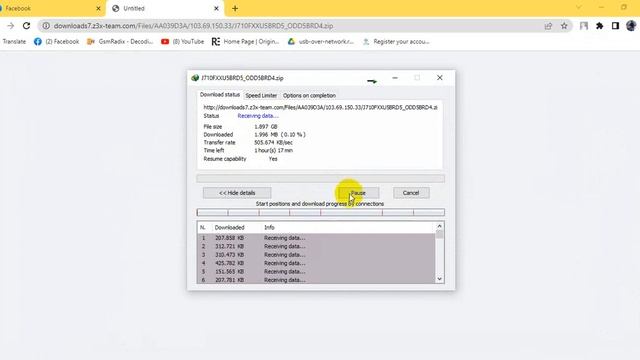Viewport: 640px width, 360px height.
Task: Restore down the Chrome window
Action: (x=624, y=7)
